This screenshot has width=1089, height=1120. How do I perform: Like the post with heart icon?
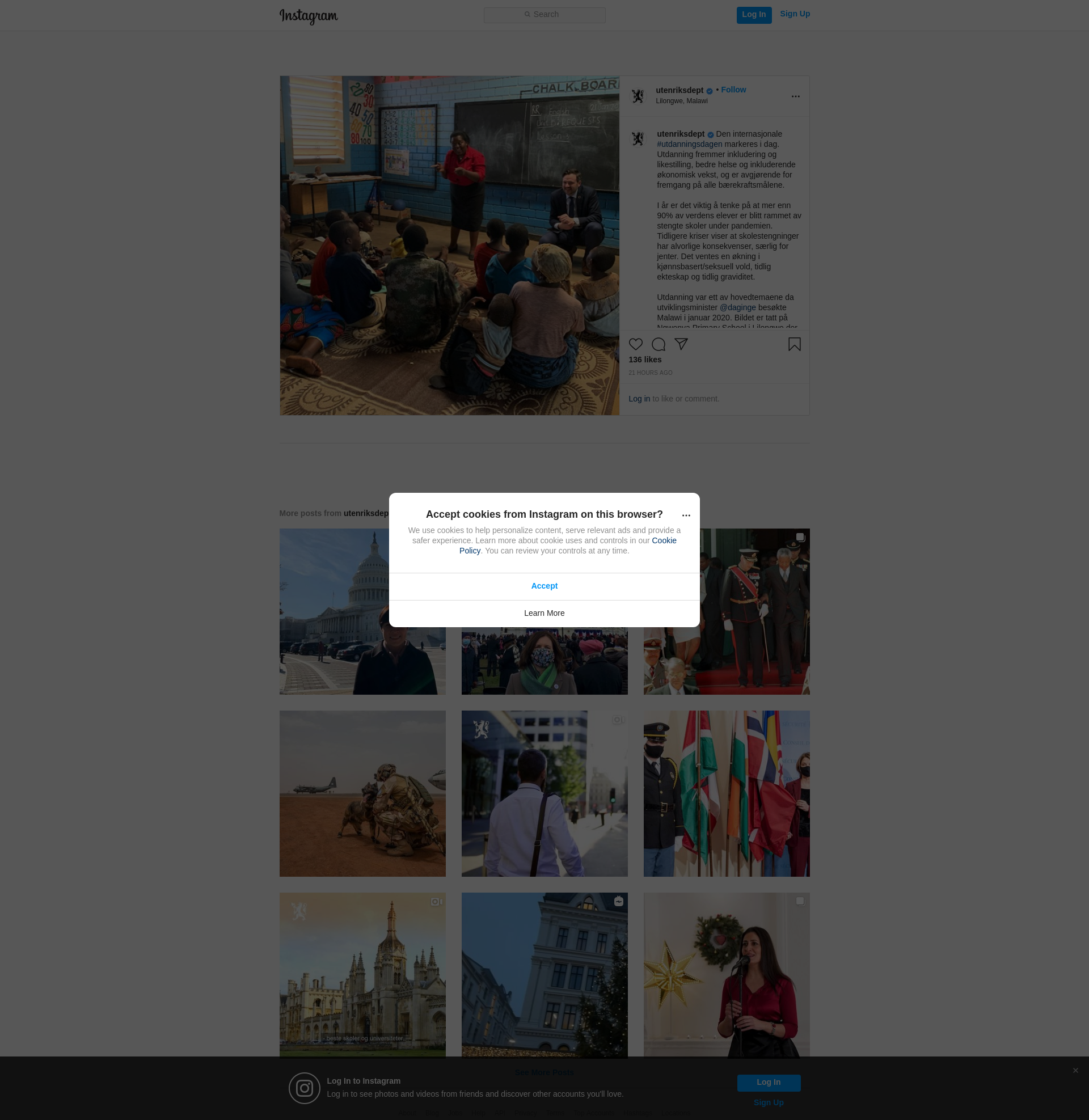pos(635,344)
